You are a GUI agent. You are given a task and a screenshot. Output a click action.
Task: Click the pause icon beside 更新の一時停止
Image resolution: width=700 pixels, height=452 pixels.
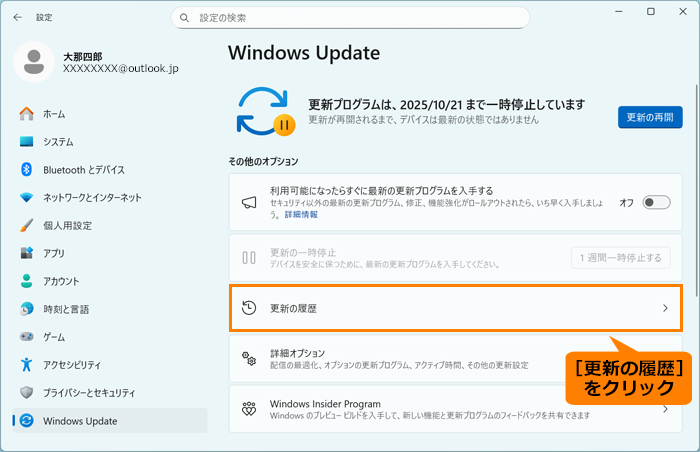pyautogui.click(x=249, y=258)
